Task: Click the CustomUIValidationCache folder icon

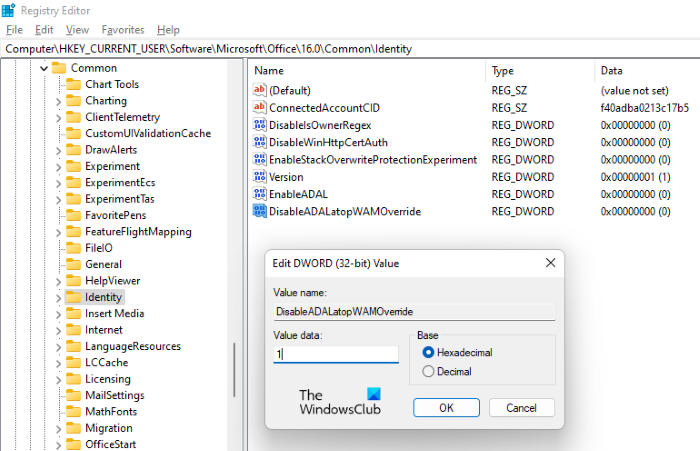Action: click(73, 134)
